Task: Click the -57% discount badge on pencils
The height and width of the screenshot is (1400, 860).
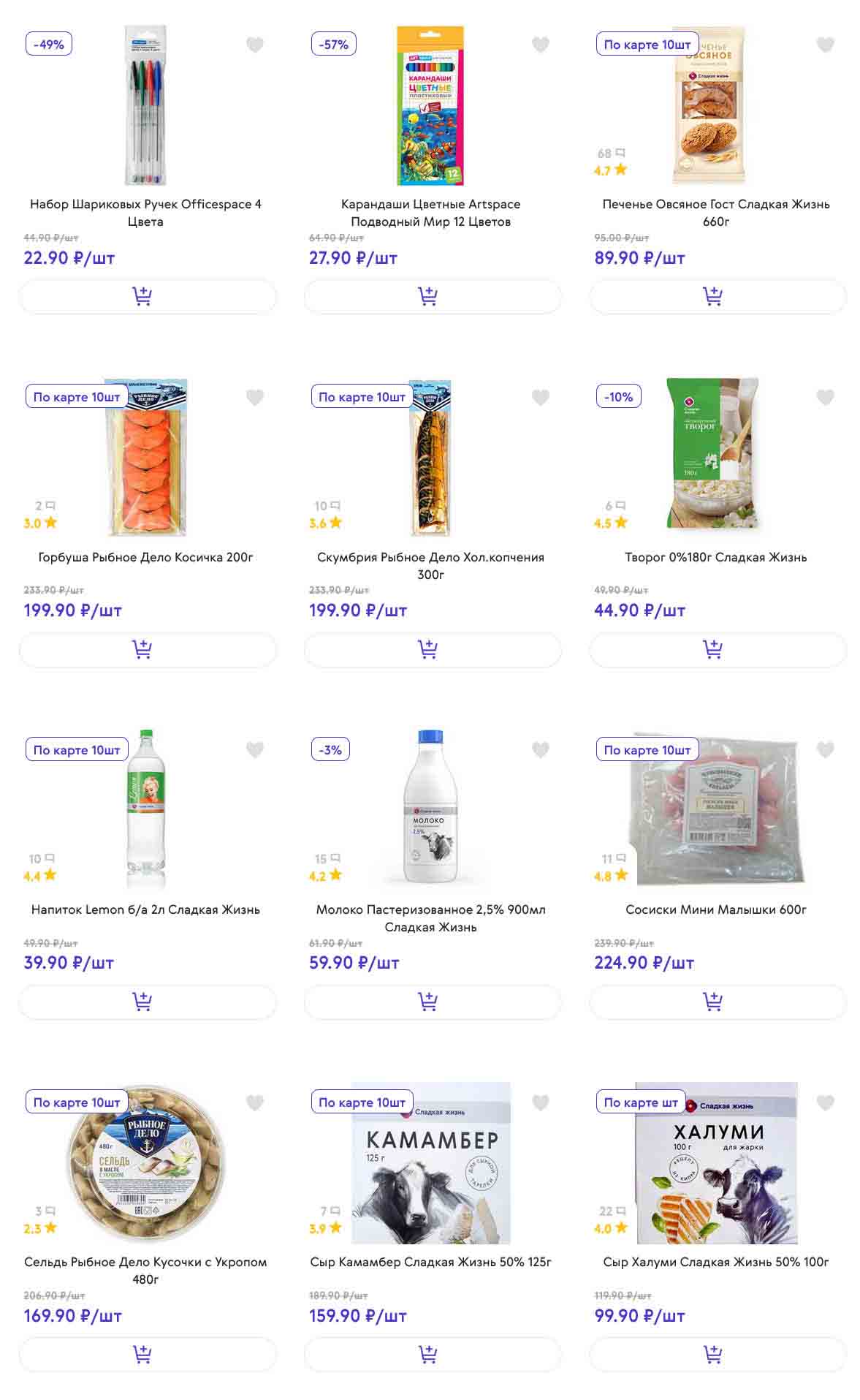Action: (x=334, y=45)
